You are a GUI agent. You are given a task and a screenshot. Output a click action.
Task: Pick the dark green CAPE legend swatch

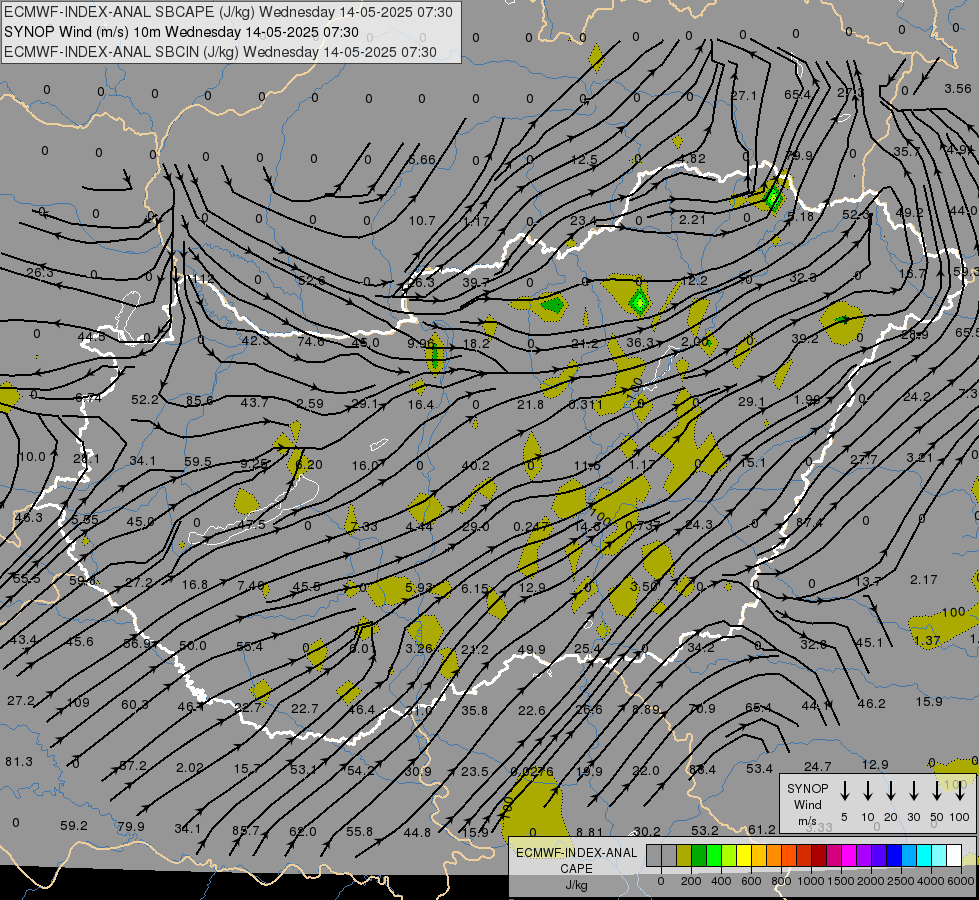pos(699,855)
